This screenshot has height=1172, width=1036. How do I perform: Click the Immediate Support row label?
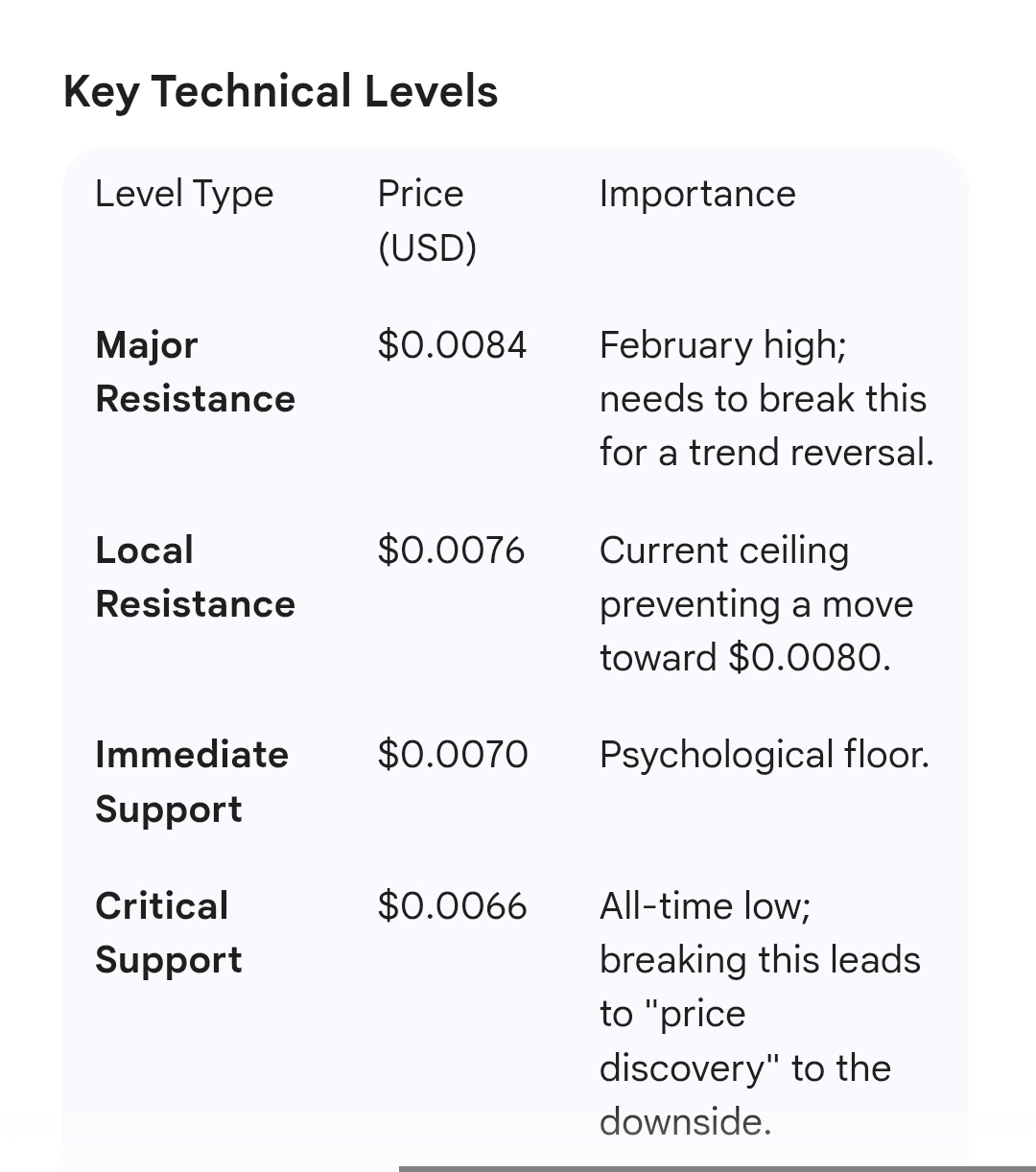[192, 782]
